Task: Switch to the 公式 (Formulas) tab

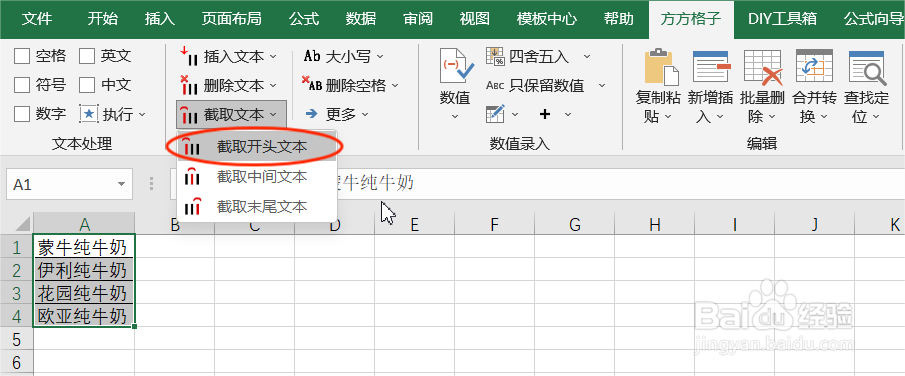Action: 304,18
